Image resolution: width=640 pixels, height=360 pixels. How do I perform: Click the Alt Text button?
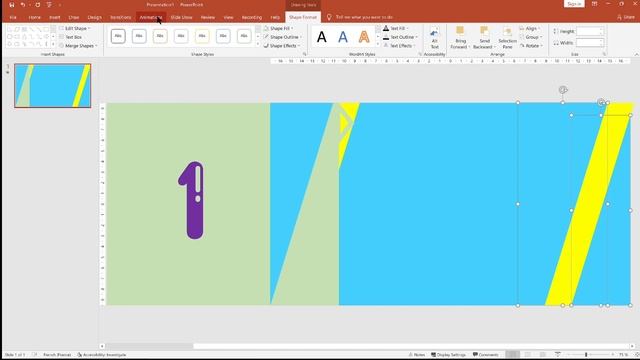[x=434, y=38]
